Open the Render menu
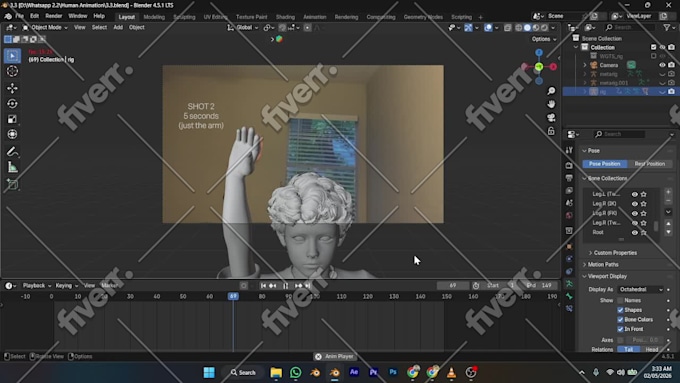680x383 pixels. point(54,16)
